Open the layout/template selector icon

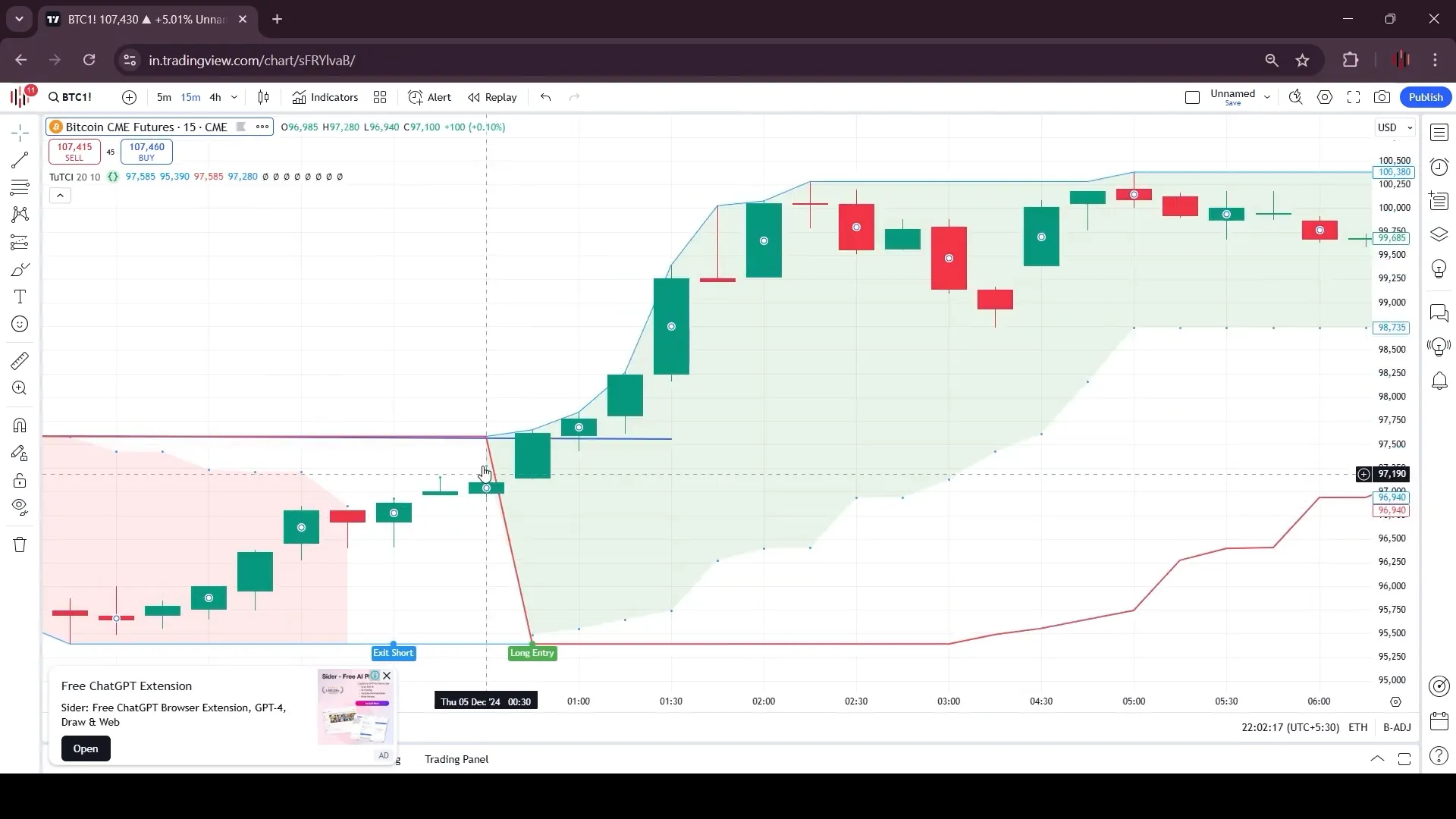click(x=381, y=97)
